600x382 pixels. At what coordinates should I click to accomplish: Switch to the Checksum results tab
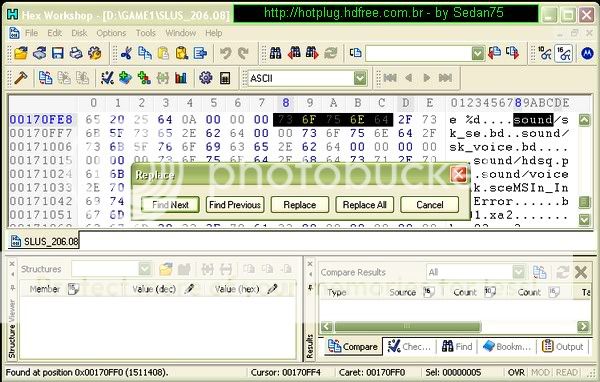click(x=410, y=346)
